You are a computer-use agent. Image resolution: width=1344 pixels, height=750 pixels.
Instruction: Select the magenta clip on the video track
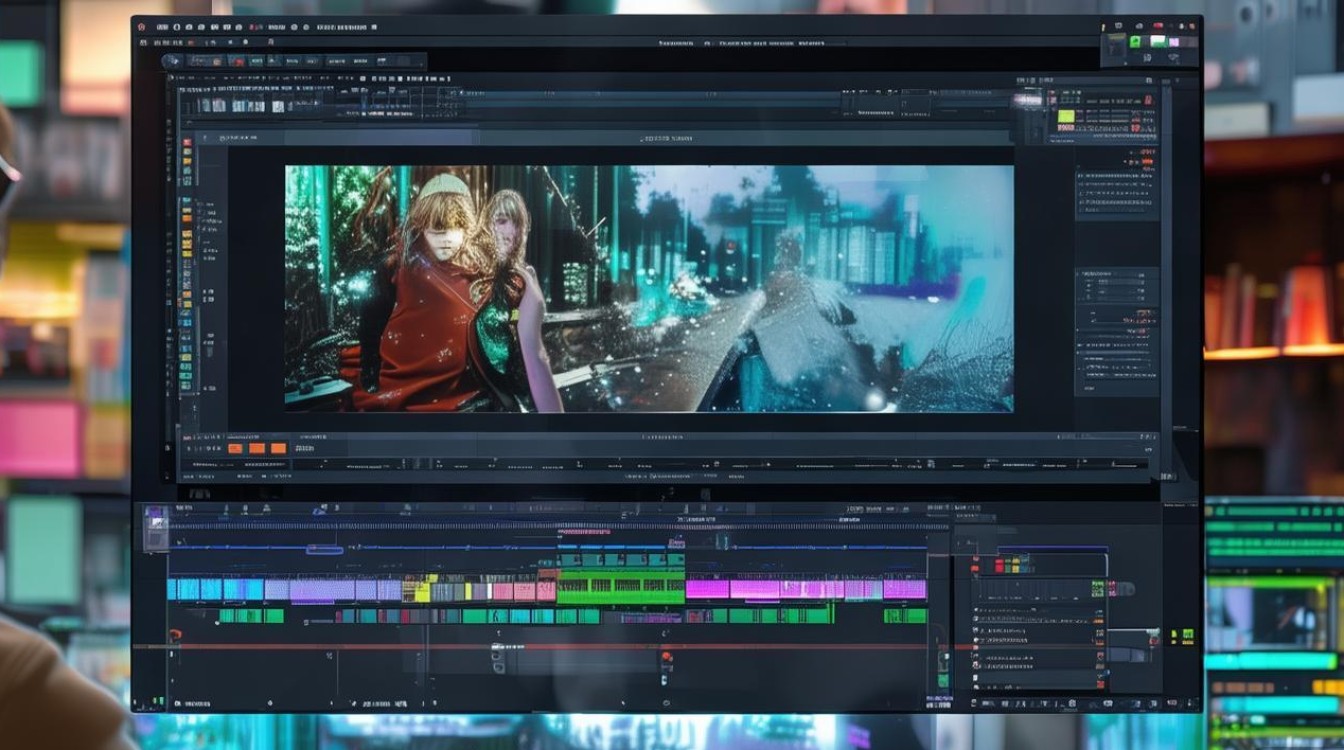pos(805,589)
